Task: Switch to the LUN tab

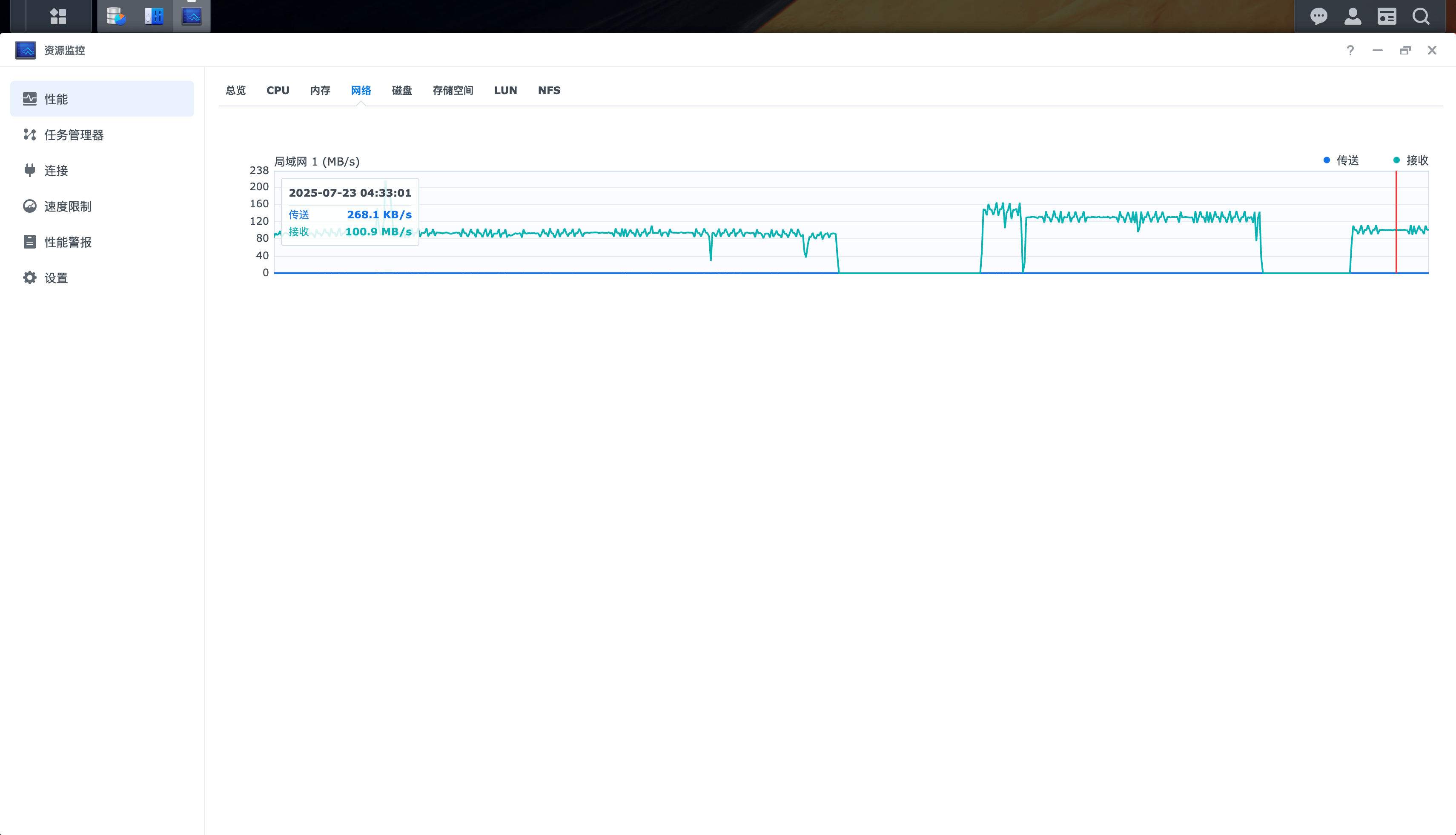Action: (x=505, y=90)
